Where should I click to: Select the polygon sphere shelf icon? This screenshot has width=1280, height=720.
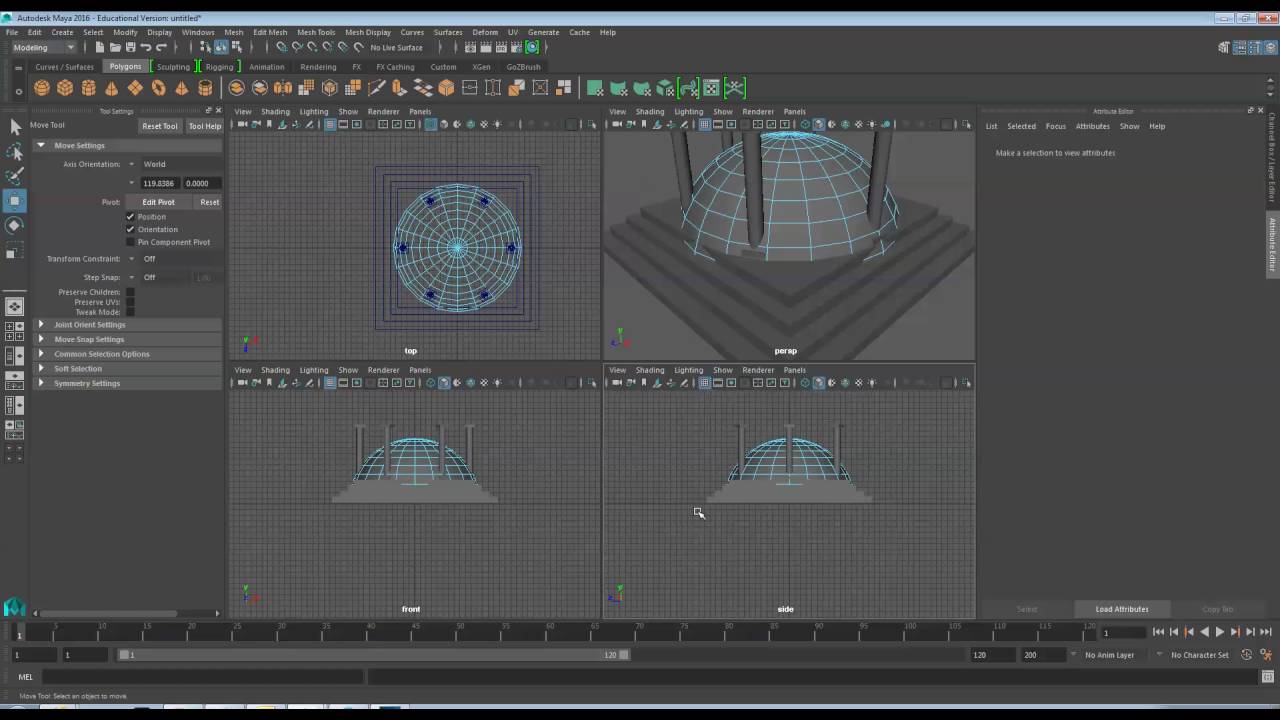(41, 88)
